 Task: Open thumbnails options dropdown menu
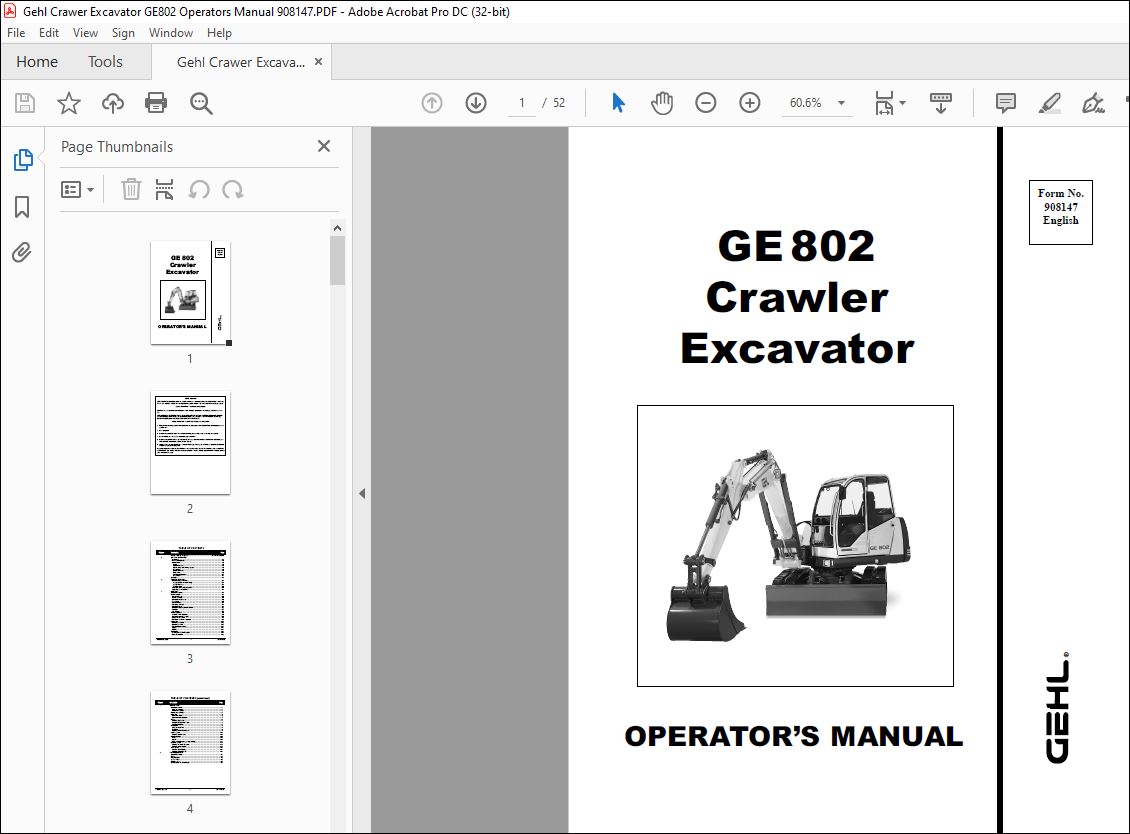[77, 190]
